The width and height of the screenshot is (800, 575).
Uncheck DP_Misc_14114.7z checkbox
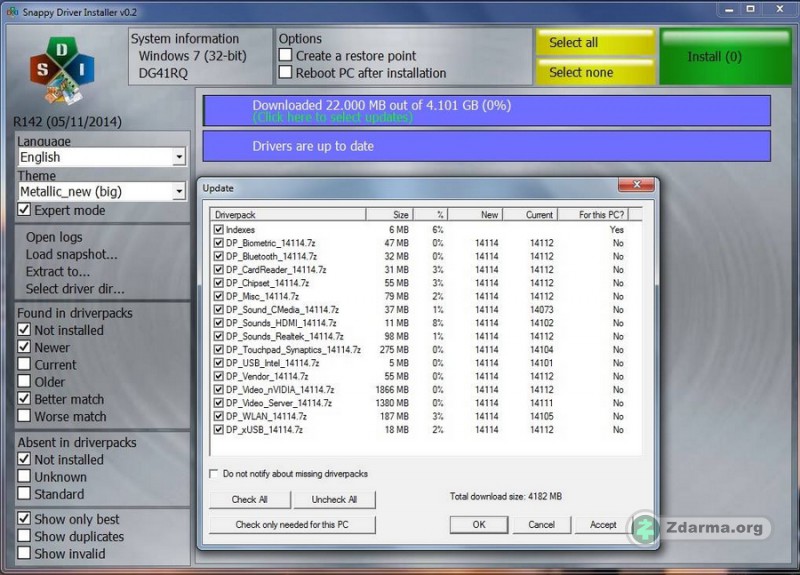click(218, 296)
